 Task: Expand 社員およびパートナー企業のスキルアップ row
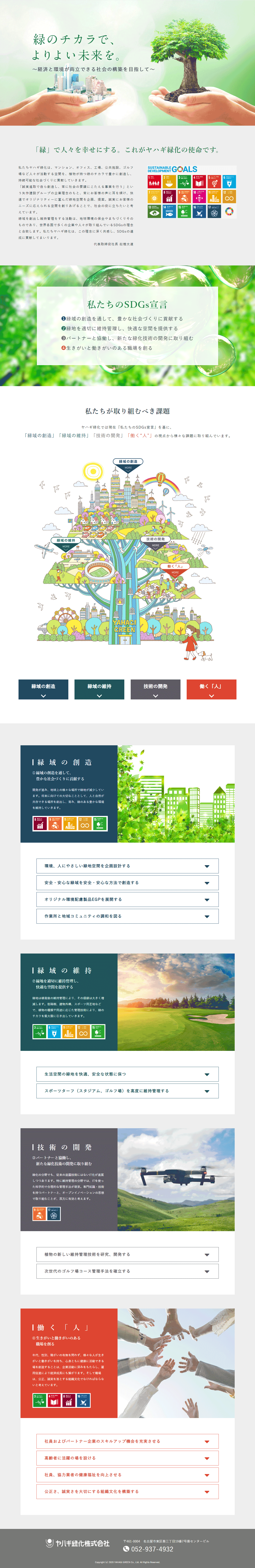[127, 1441]
